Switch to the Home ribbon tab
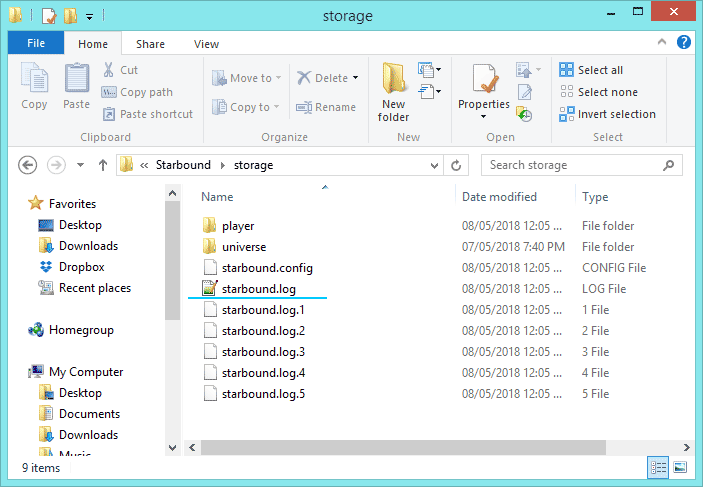 93,44
